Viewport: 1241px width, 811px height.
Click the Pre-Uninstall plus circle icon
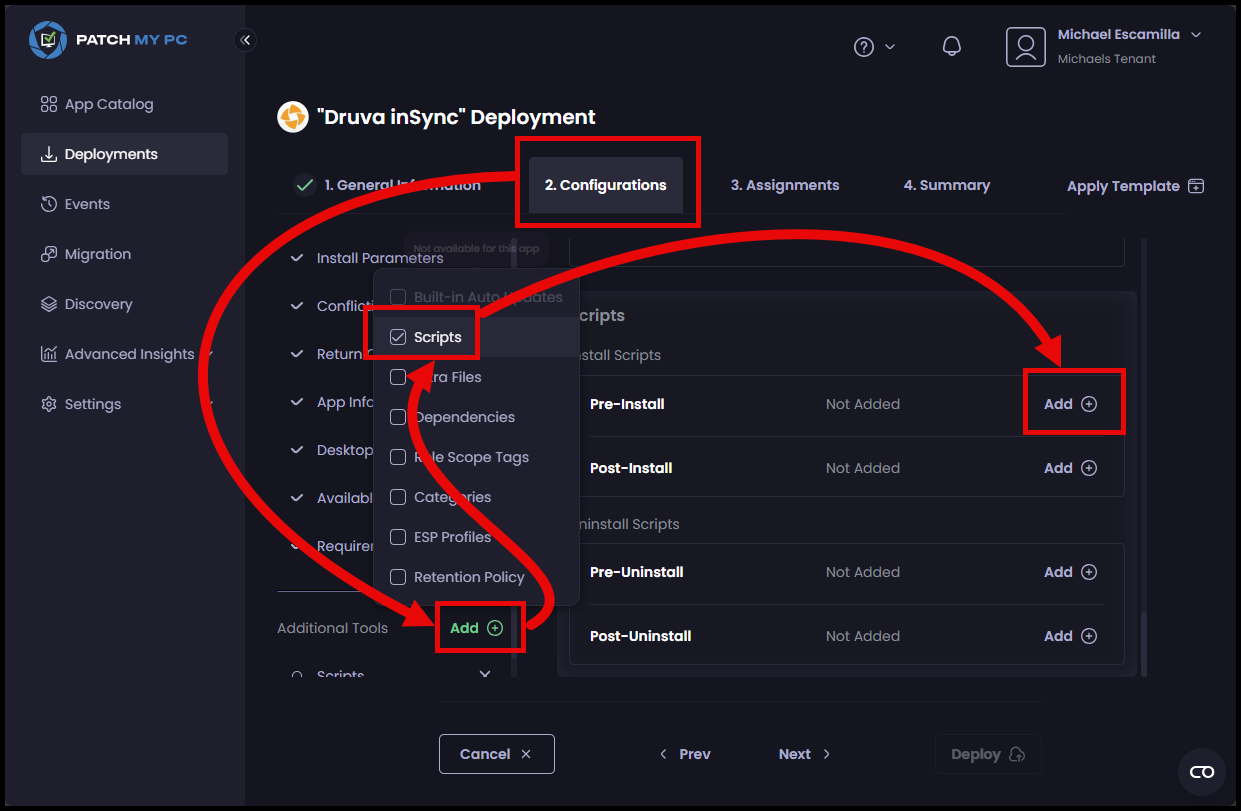[x=1089, y=572]
